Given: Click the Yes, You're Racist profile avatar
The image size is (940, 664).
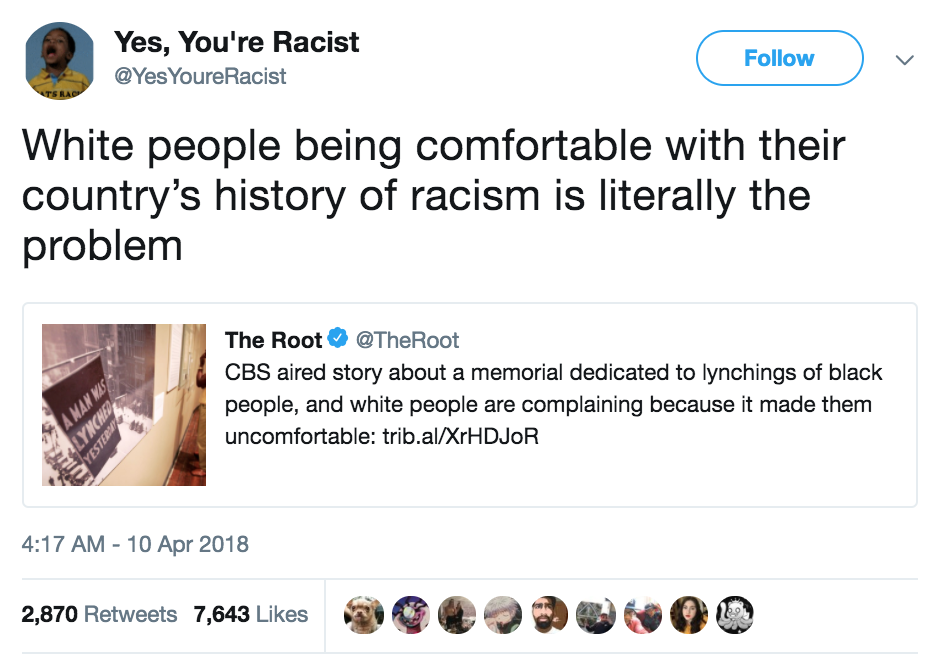Looking at the screenshot, I should [x=59, y=59].
